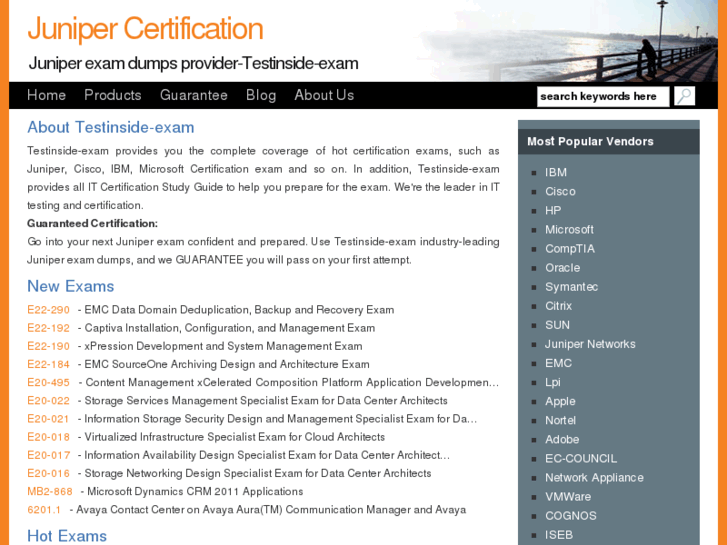Open exam link E20-495
Screen dimensions: 727x545
coord(48,382)
